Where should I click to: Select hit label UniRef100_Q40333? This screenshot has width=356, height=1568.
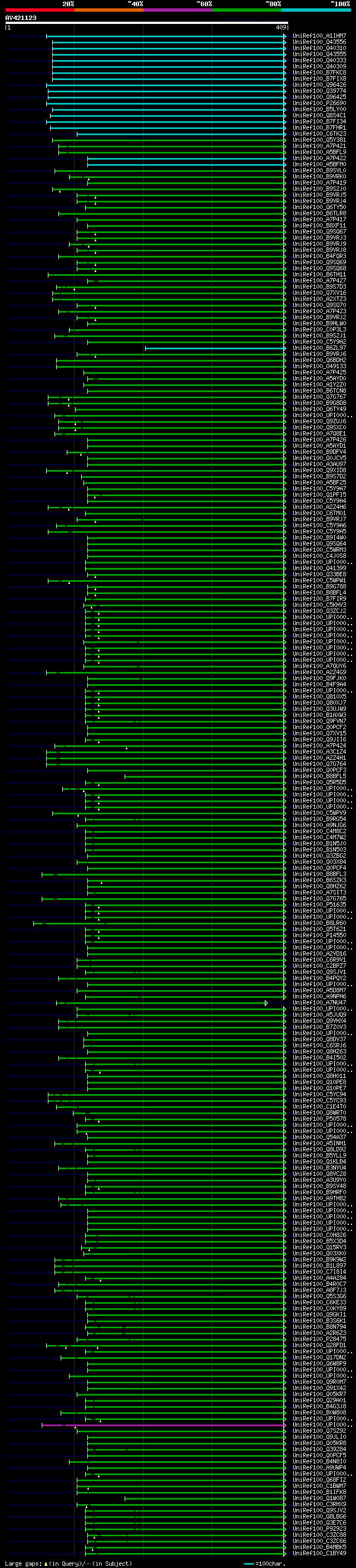click(319, 60)
